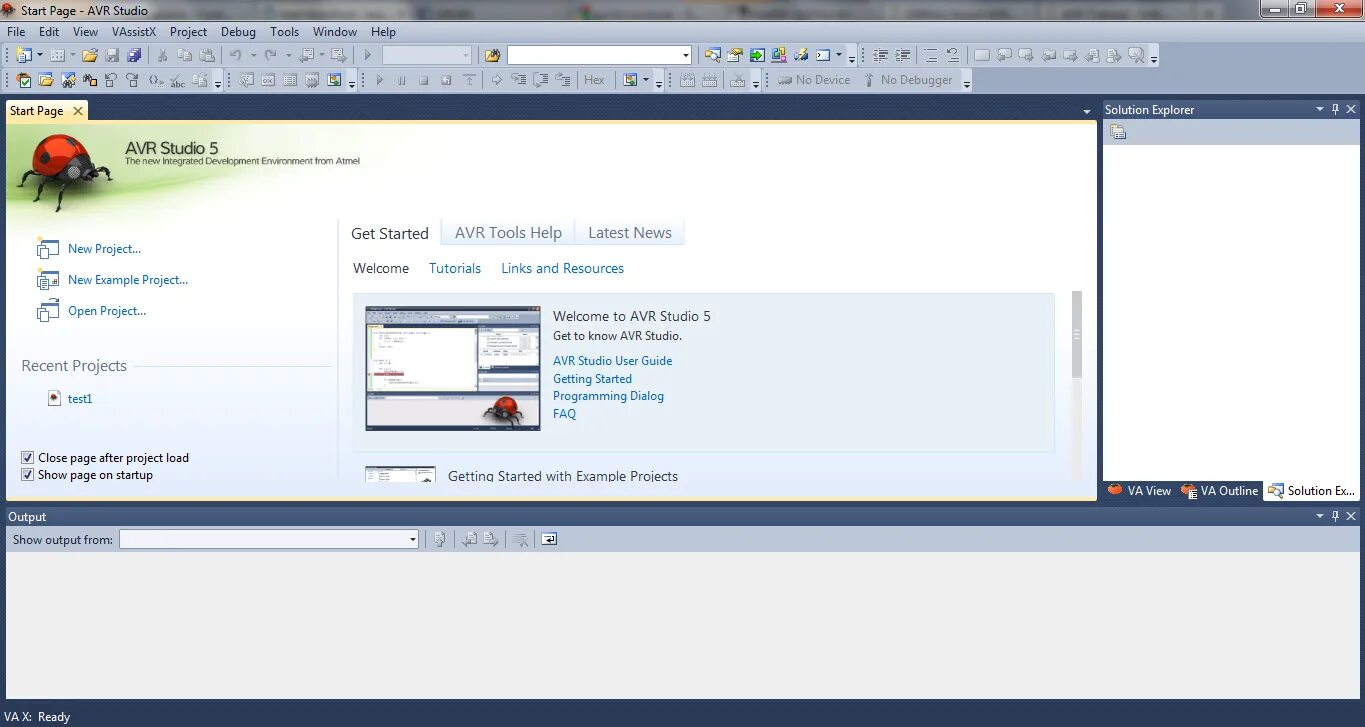The height and width of the screenshot is (727, 1365).
Task: Click the Redo arrow icon
Action: (270, 55)
